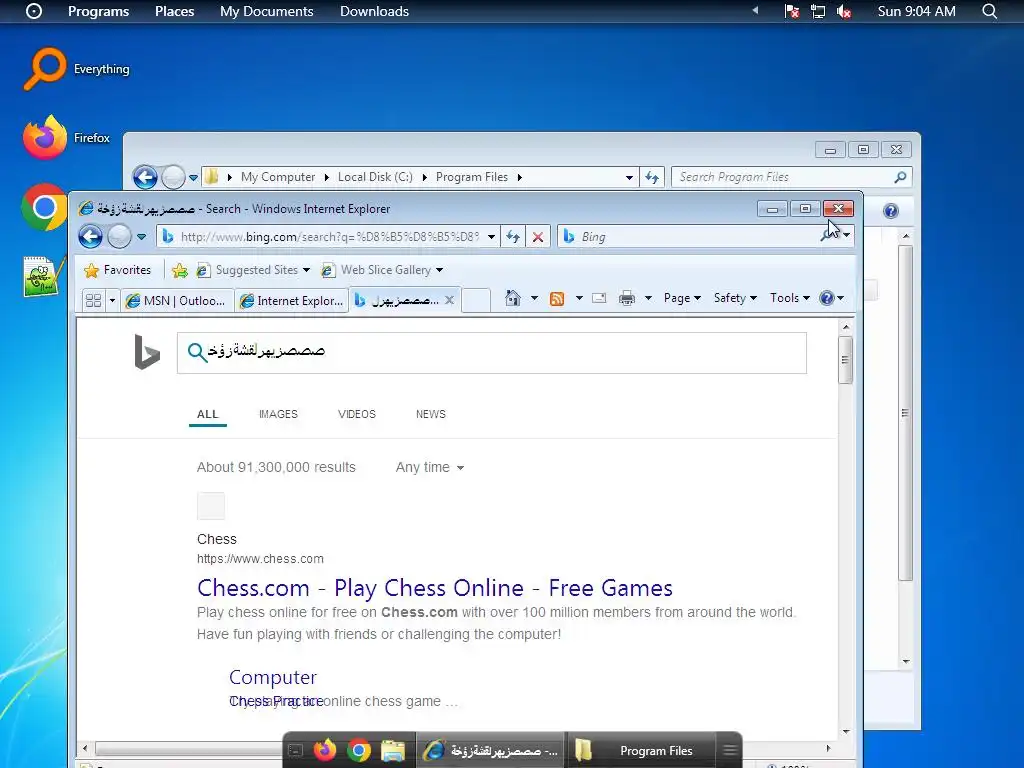Open the Safety menu dropdown

735,298
